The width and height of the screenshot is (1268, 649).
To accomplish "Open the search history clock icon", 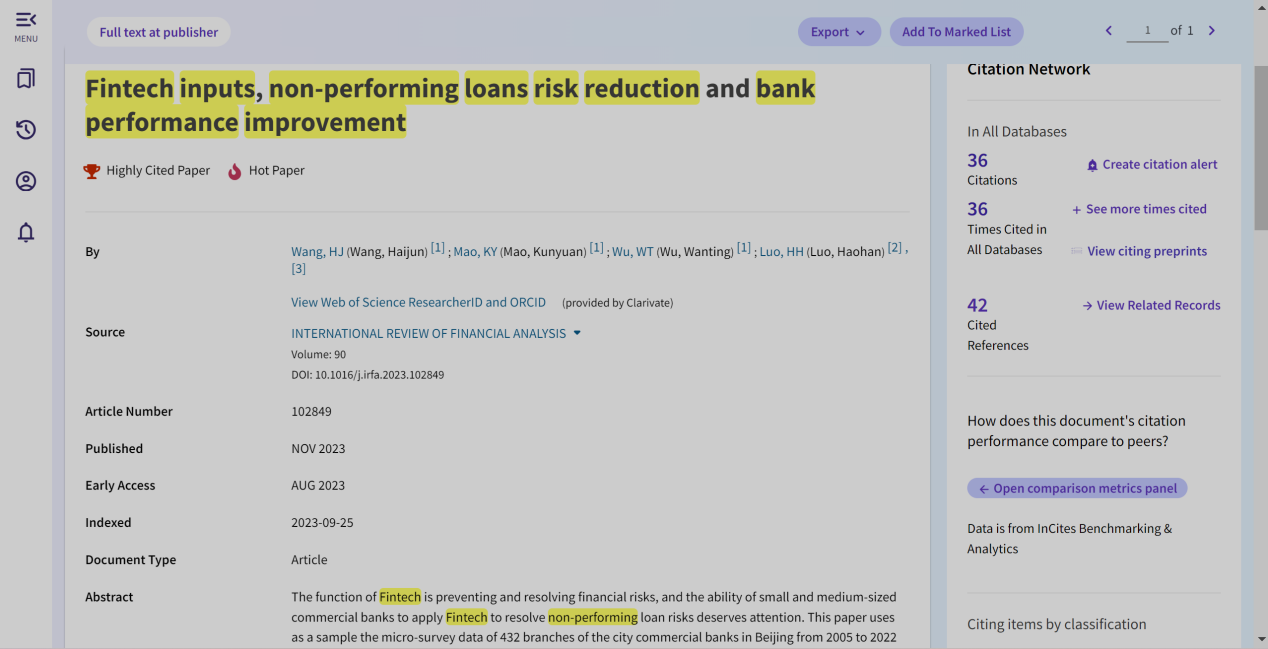I will [x=26, y=130].
